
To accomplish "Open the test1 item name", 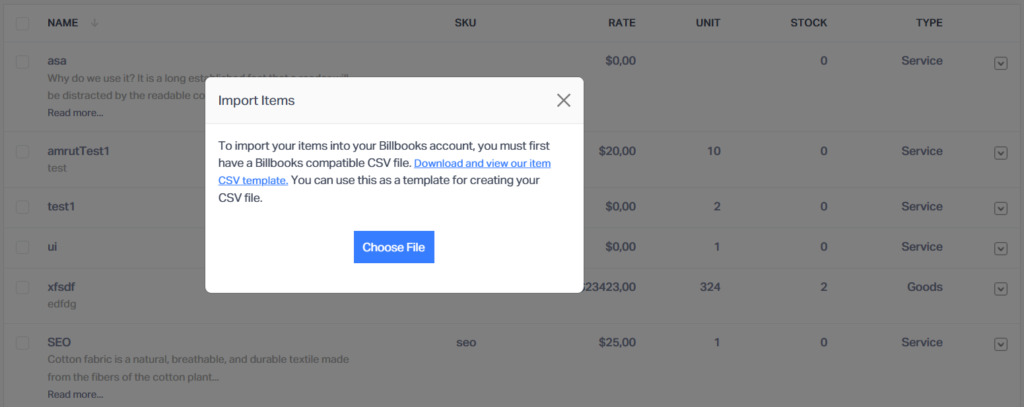I will pyautogui.click(x=61, y=206).
